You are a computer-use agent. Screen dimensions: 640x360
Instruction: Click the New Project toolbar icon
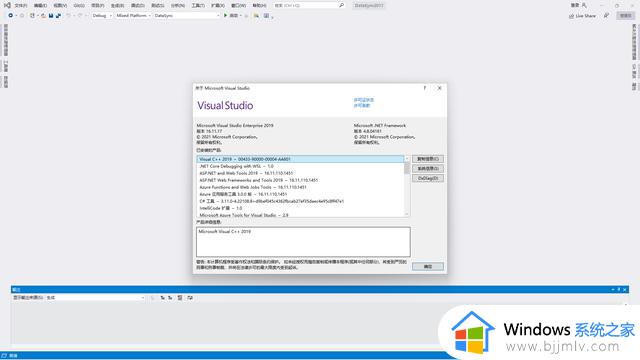tap(32, 16)
